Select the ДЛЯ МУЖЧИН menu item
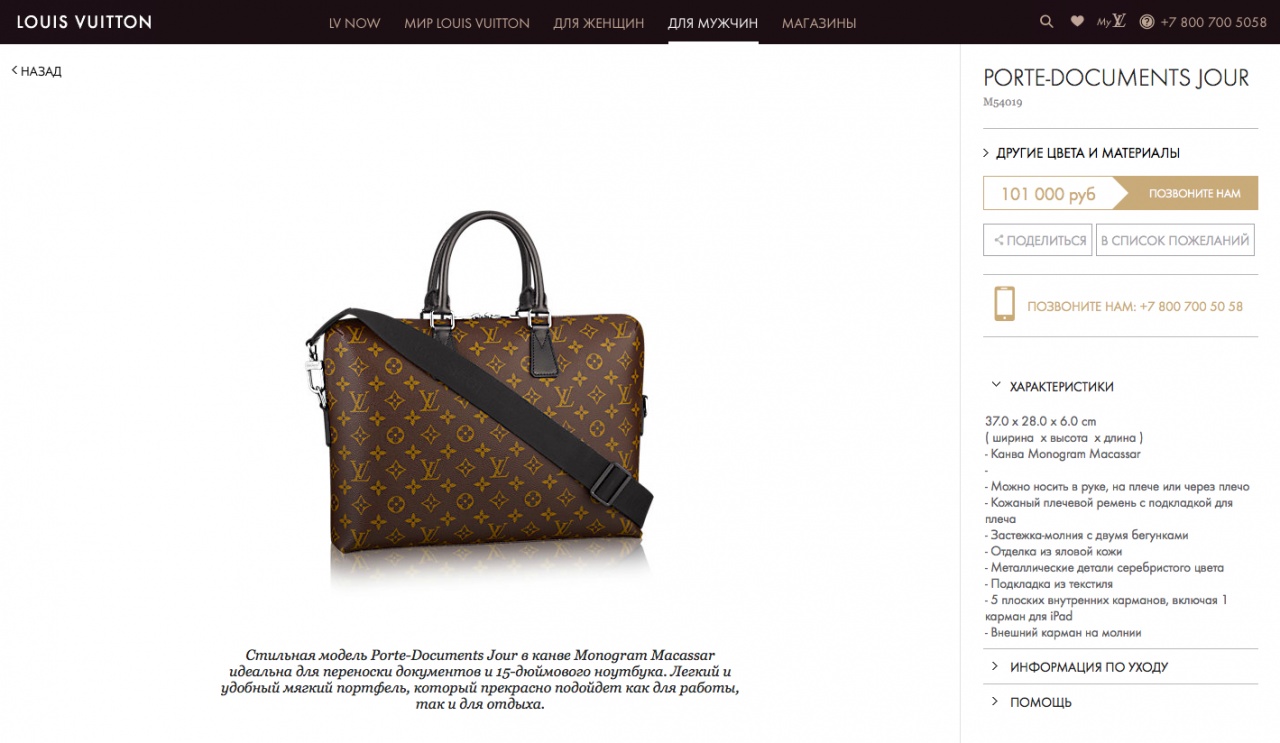The image size is (1280, 743). tap(713, 22)
